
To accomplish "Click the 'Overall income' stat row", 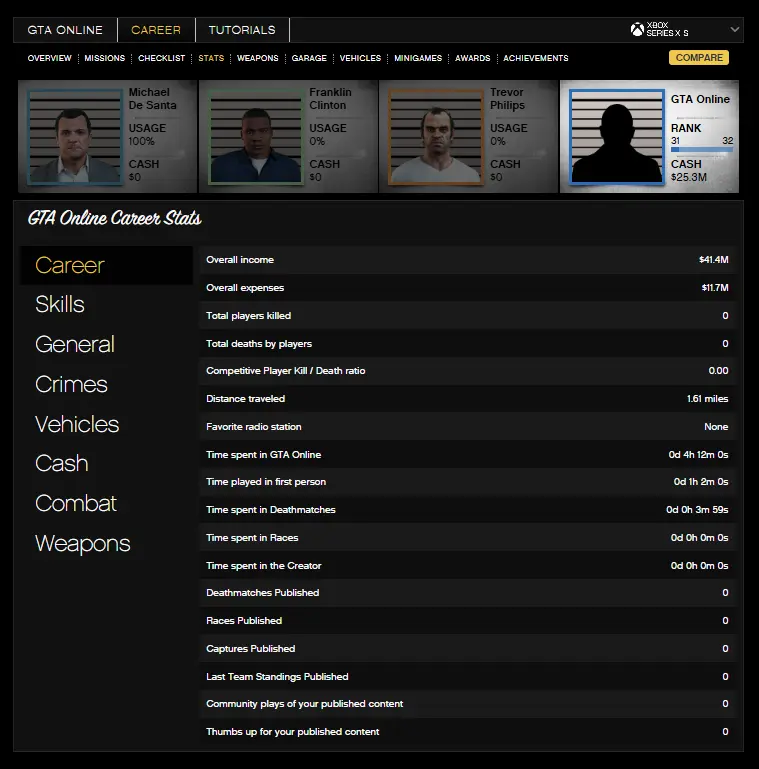I will (467, 260).
